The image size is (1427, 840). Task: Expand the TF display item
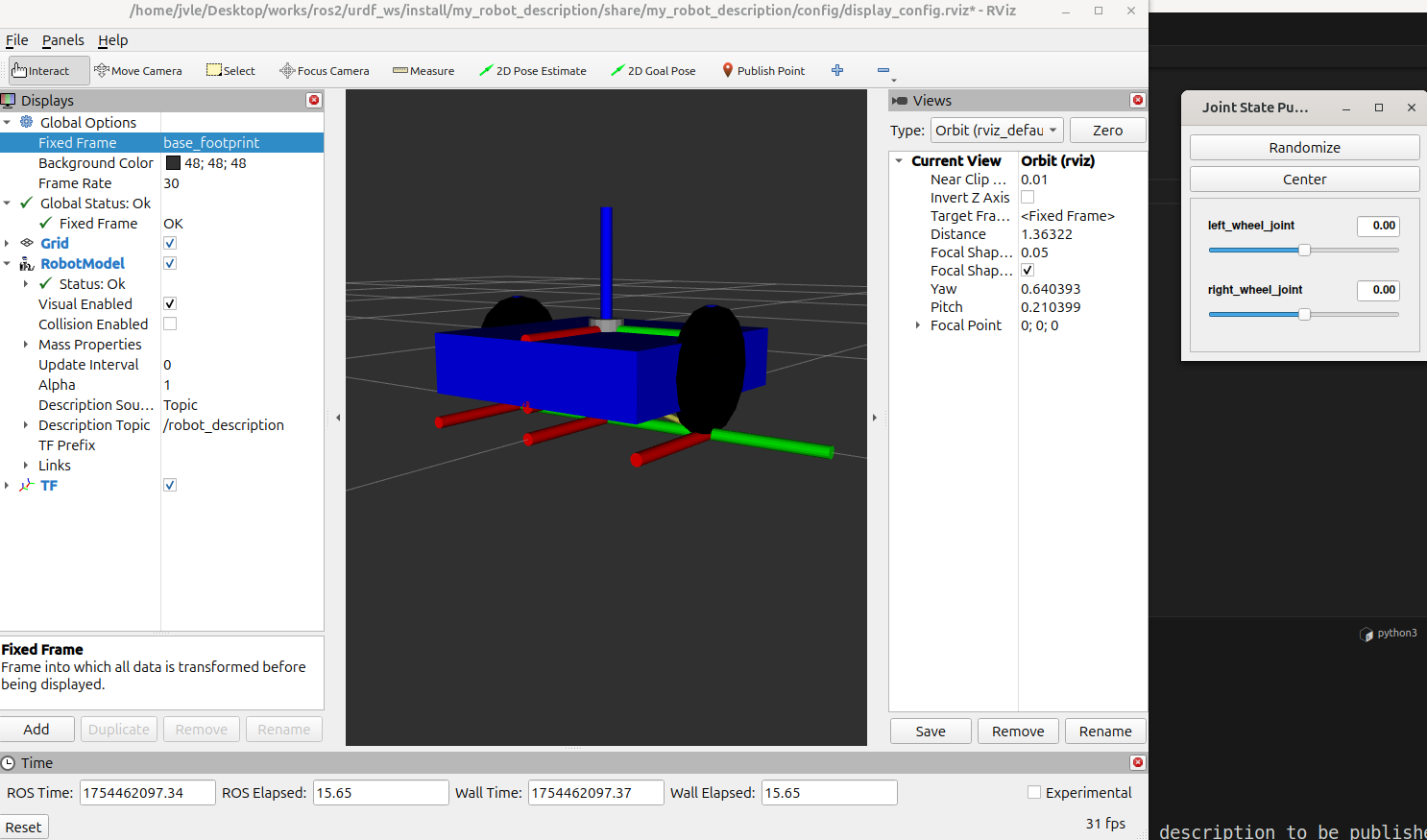coord(8,486)
